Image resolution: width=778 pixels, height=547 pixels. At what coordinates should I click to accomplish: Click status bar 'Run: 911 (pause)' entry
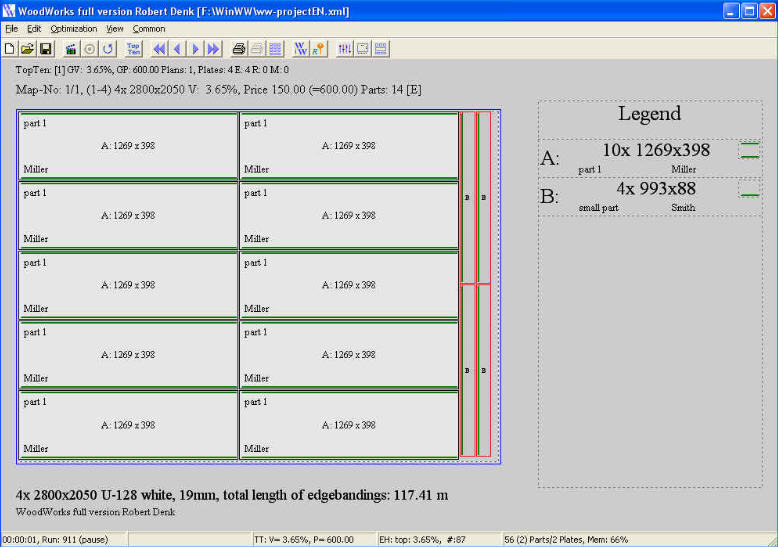[x=65, y=540]
